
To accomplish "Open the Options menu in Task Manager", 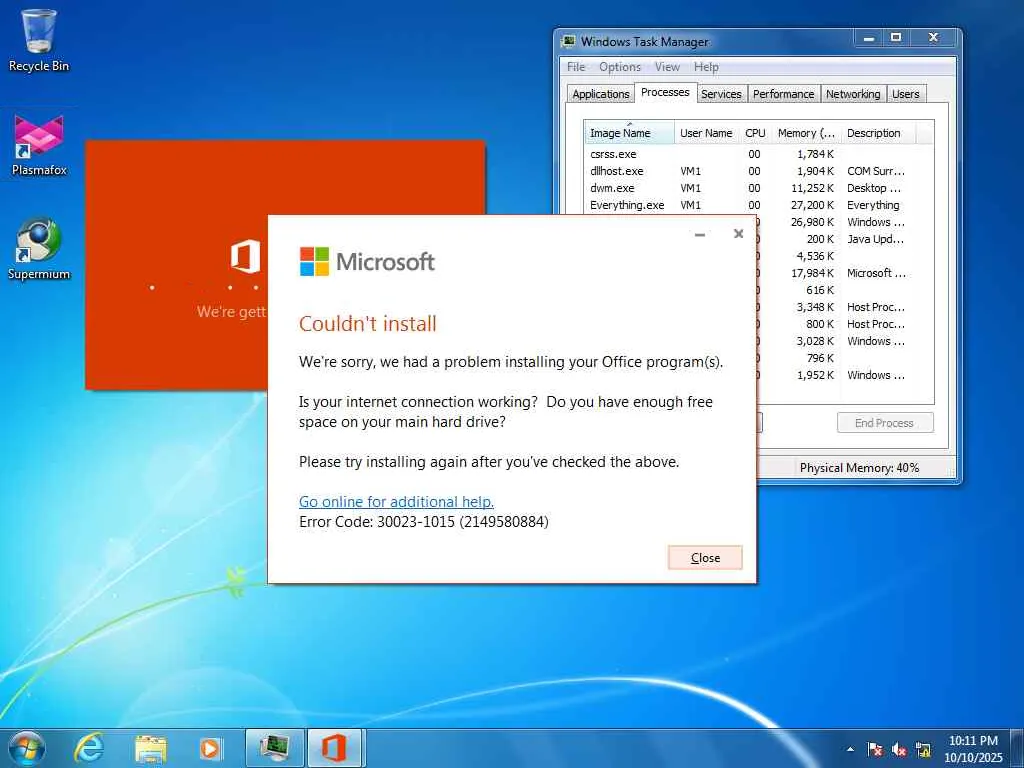I will pyautogui.click(x=620, y=67).
